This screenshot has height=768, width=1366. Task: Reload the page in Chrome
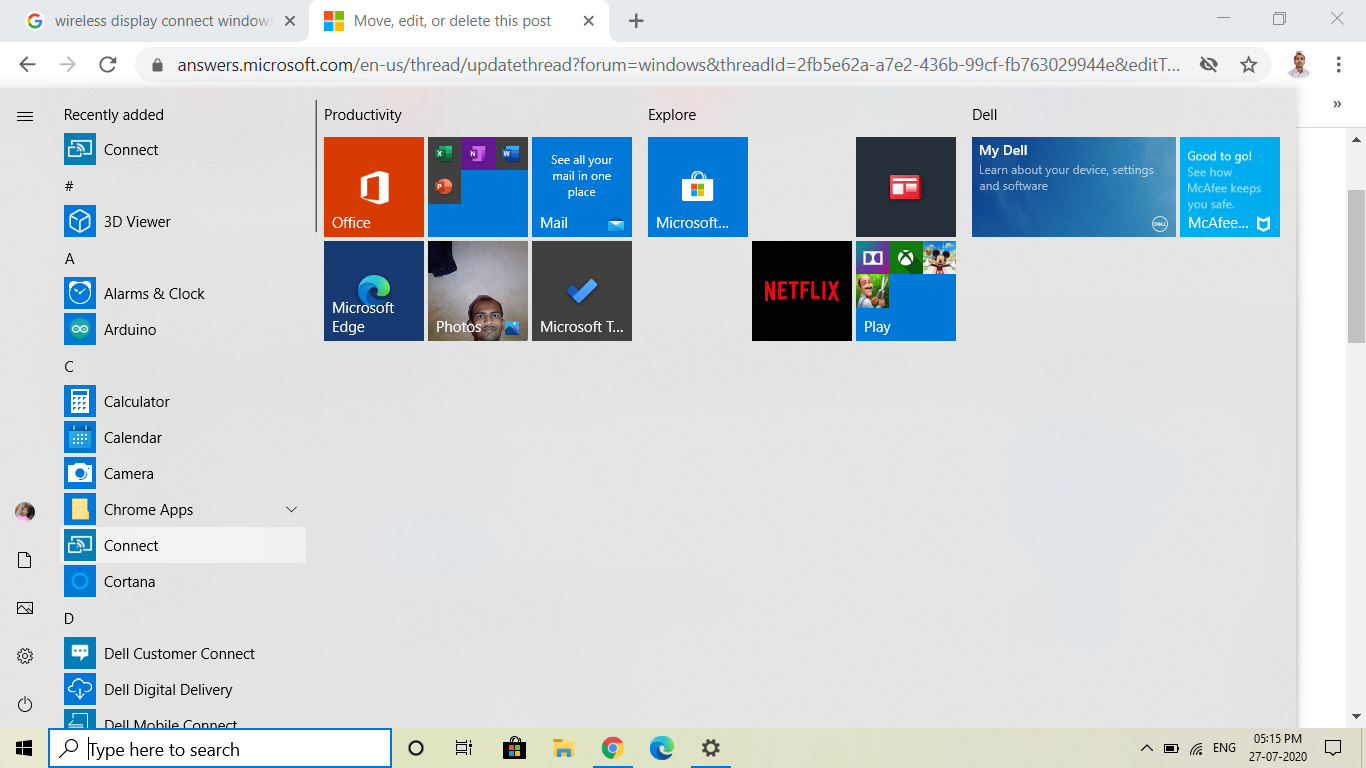click(x=108, y=64)
